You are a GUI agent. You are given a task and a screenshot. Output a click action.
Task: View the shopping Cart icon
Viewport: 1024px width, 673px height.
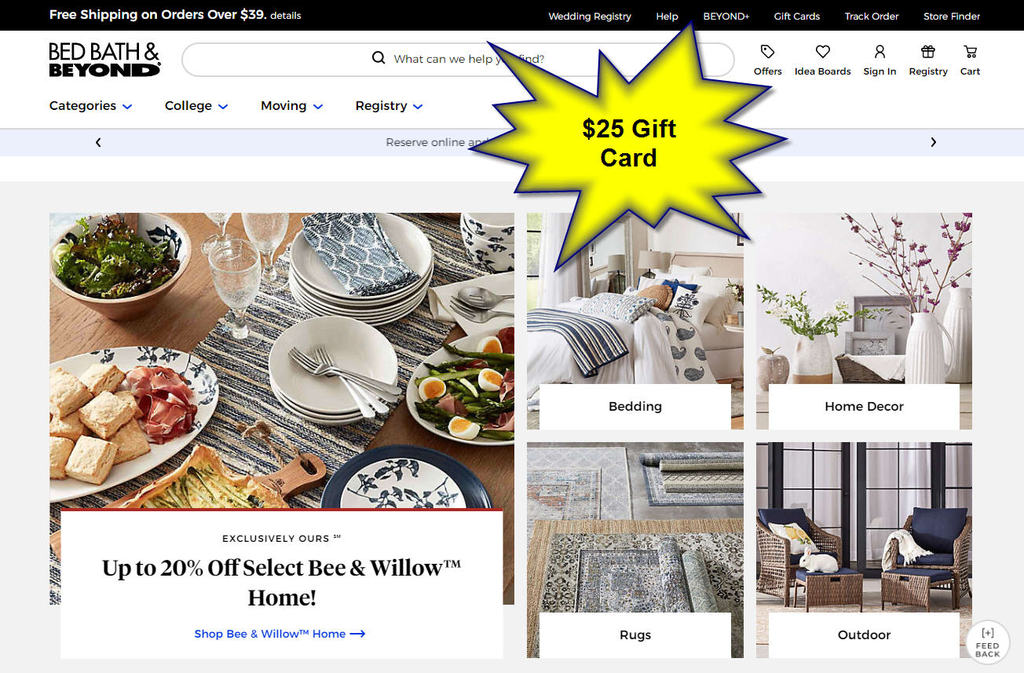970,52
